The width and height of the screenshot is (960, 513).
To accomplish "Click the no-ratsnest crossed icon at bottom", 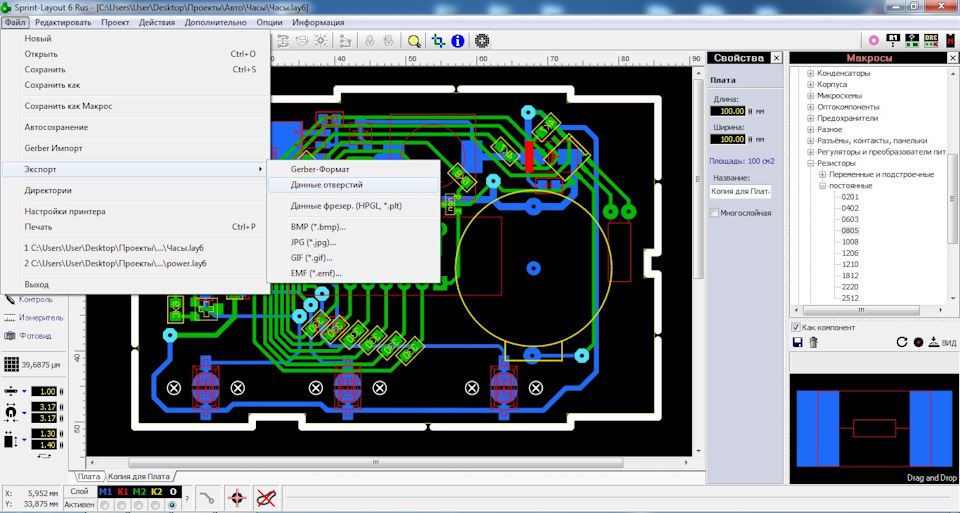I will (x=266, y=498).
